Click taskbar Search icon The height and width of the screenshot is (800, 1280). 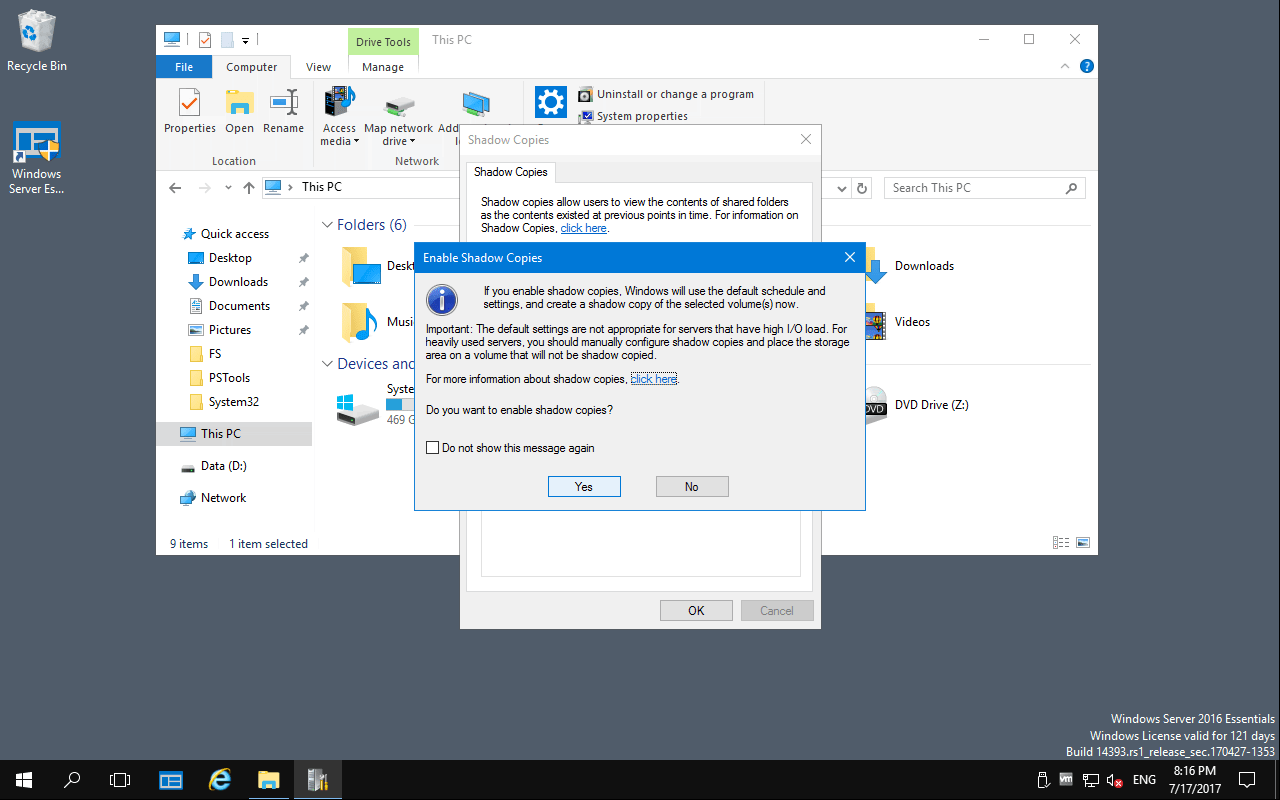(72, 780)
